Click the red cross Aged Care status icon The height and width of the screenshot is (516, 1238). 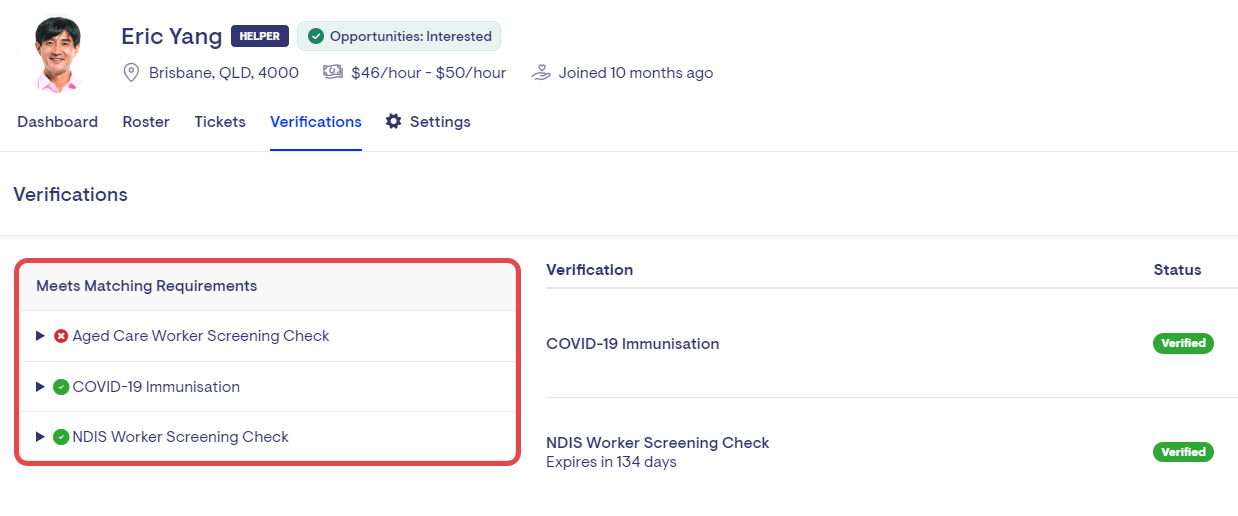pos(61,336)
